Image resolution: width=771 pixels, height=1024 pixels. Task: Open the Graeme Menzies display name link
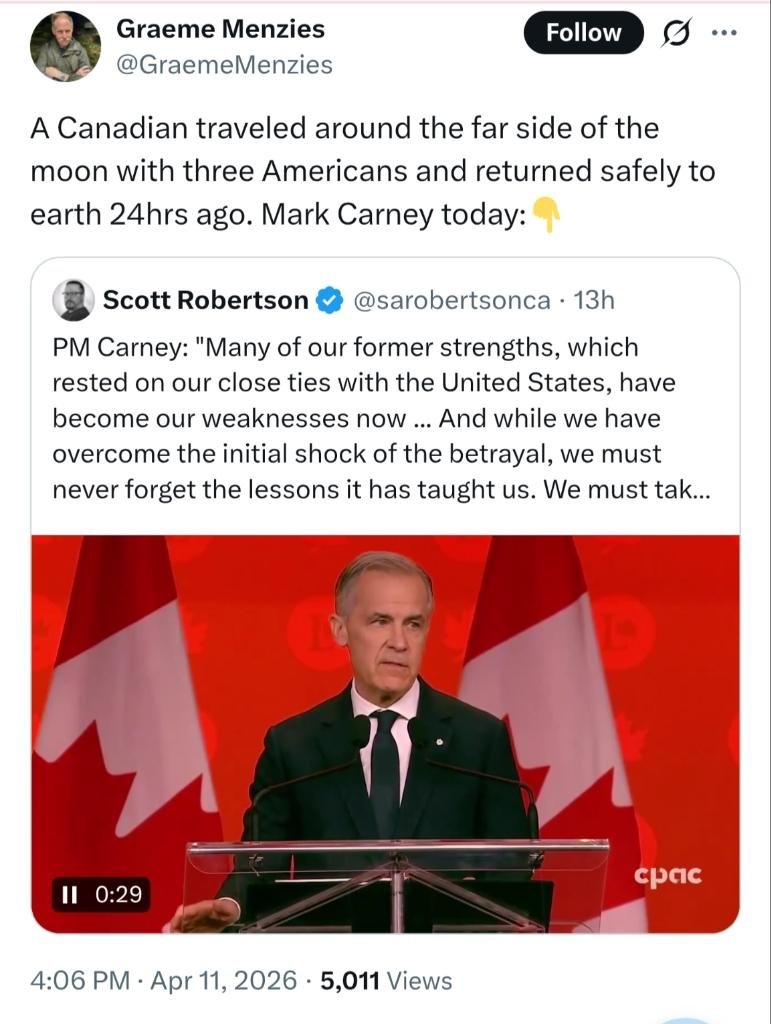click(220, 30)
